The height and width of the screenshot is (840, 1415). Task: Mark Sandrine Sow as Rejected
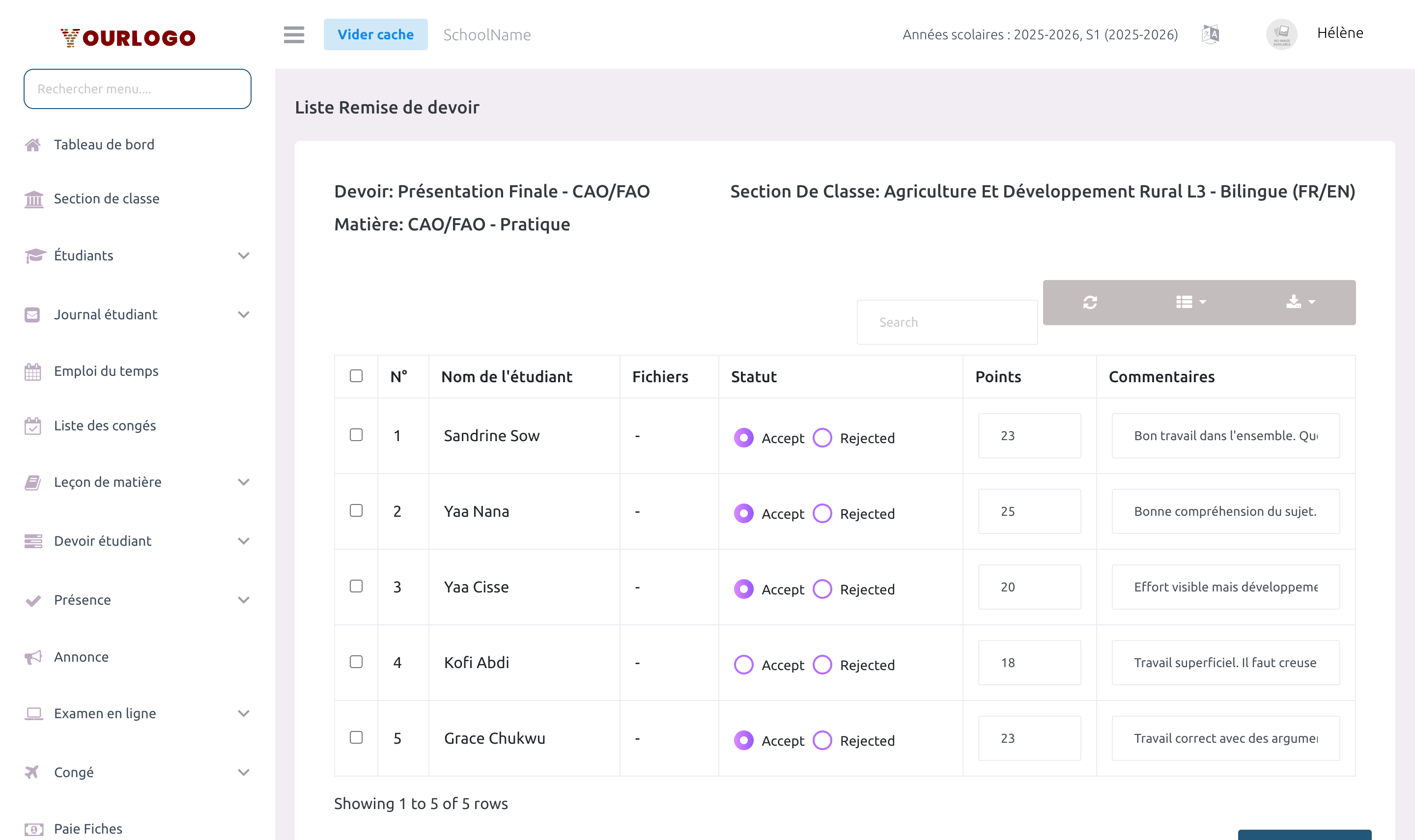[822, 438]
